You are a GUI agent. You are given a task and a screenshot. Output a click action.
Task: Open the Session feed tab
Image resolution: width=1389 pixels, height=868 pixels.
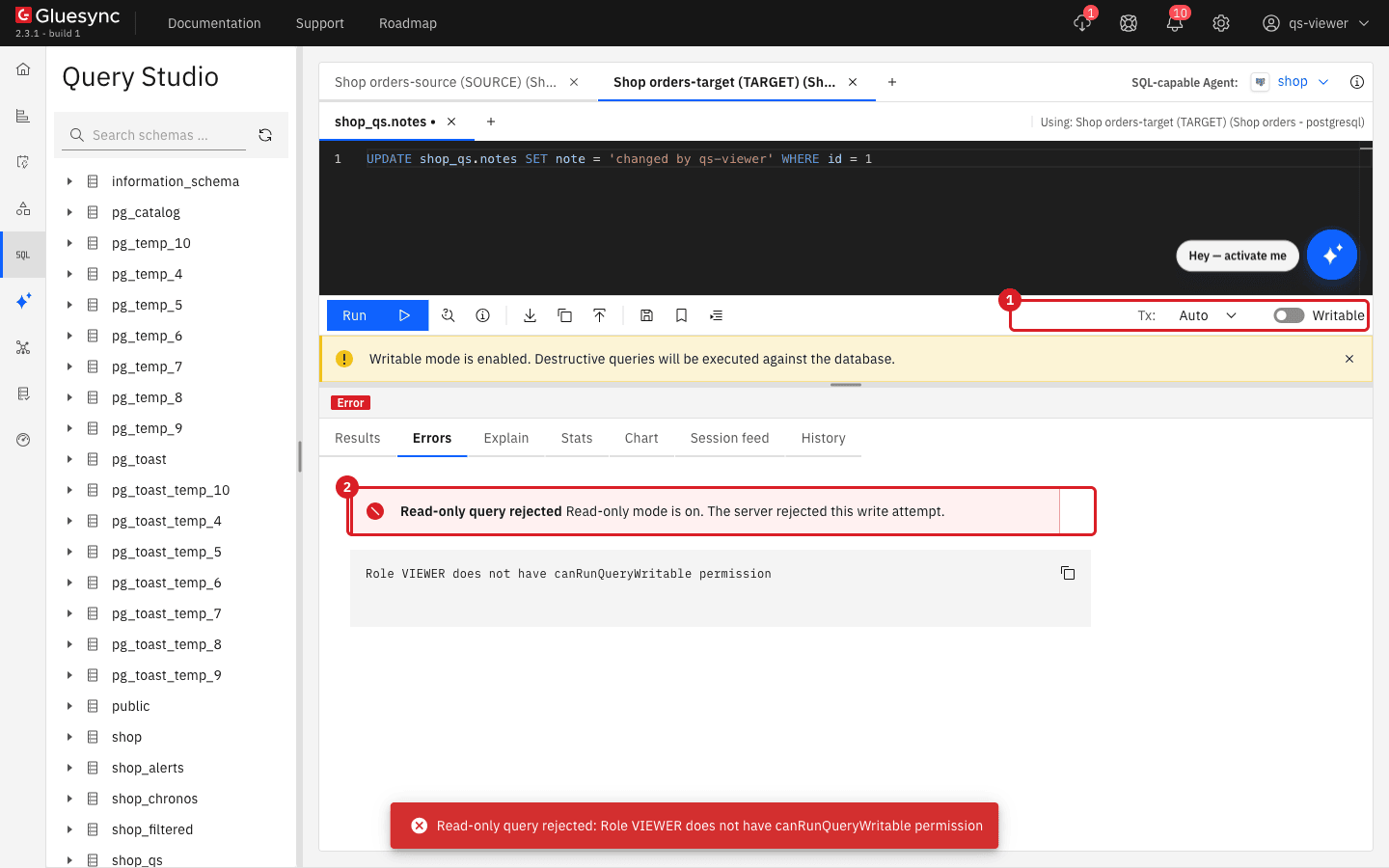pos(730,438)
